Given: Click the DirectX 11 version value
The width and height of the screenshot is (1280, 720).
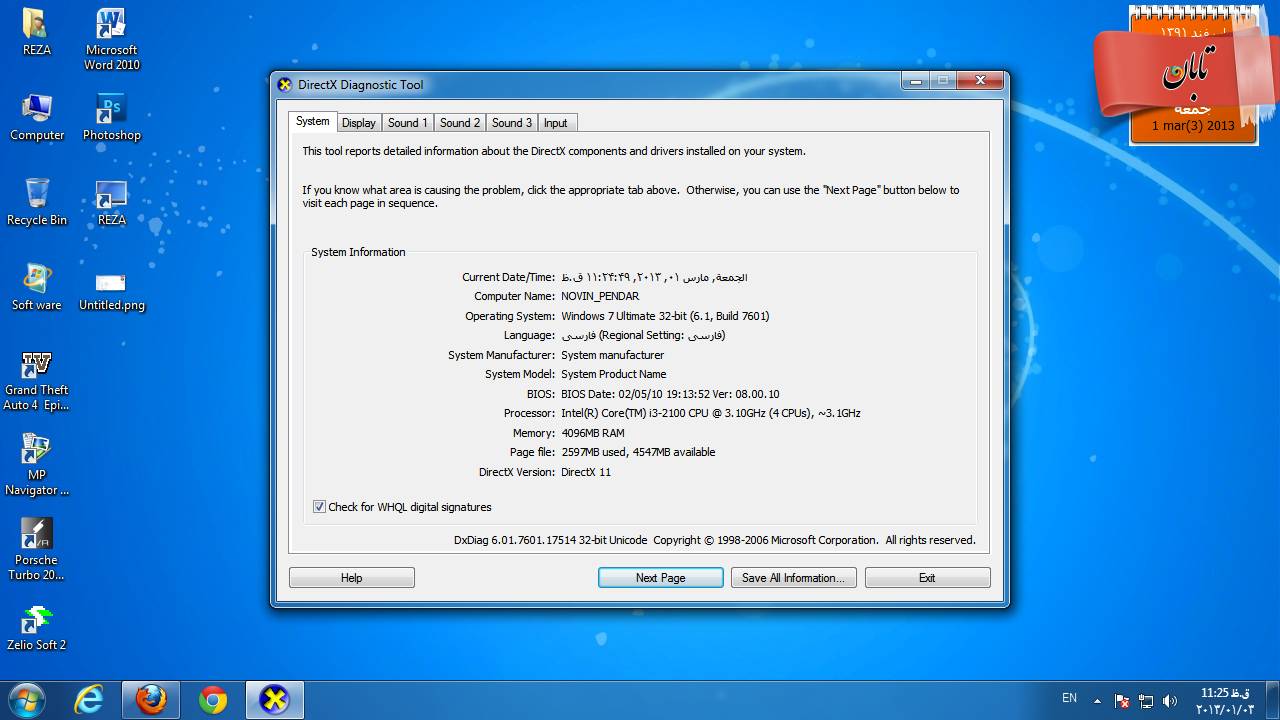Looking at the screenshot, I should point(586,472).
